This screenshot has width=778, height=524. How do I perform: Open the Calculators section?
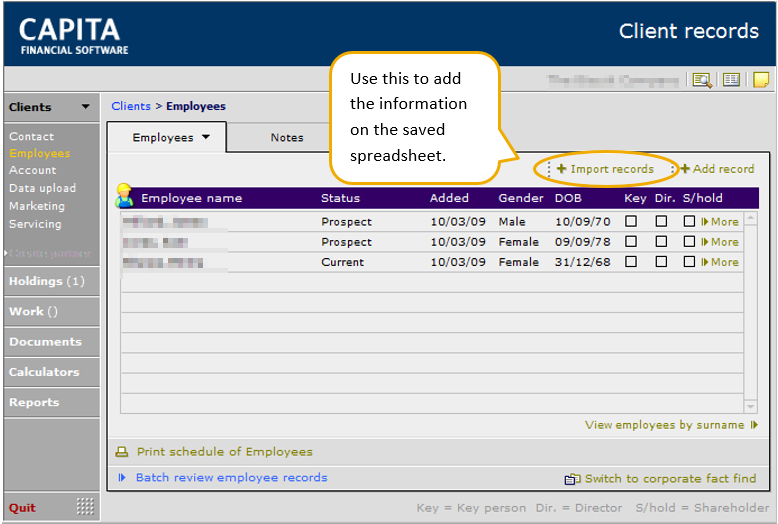(x=52, y=372)
